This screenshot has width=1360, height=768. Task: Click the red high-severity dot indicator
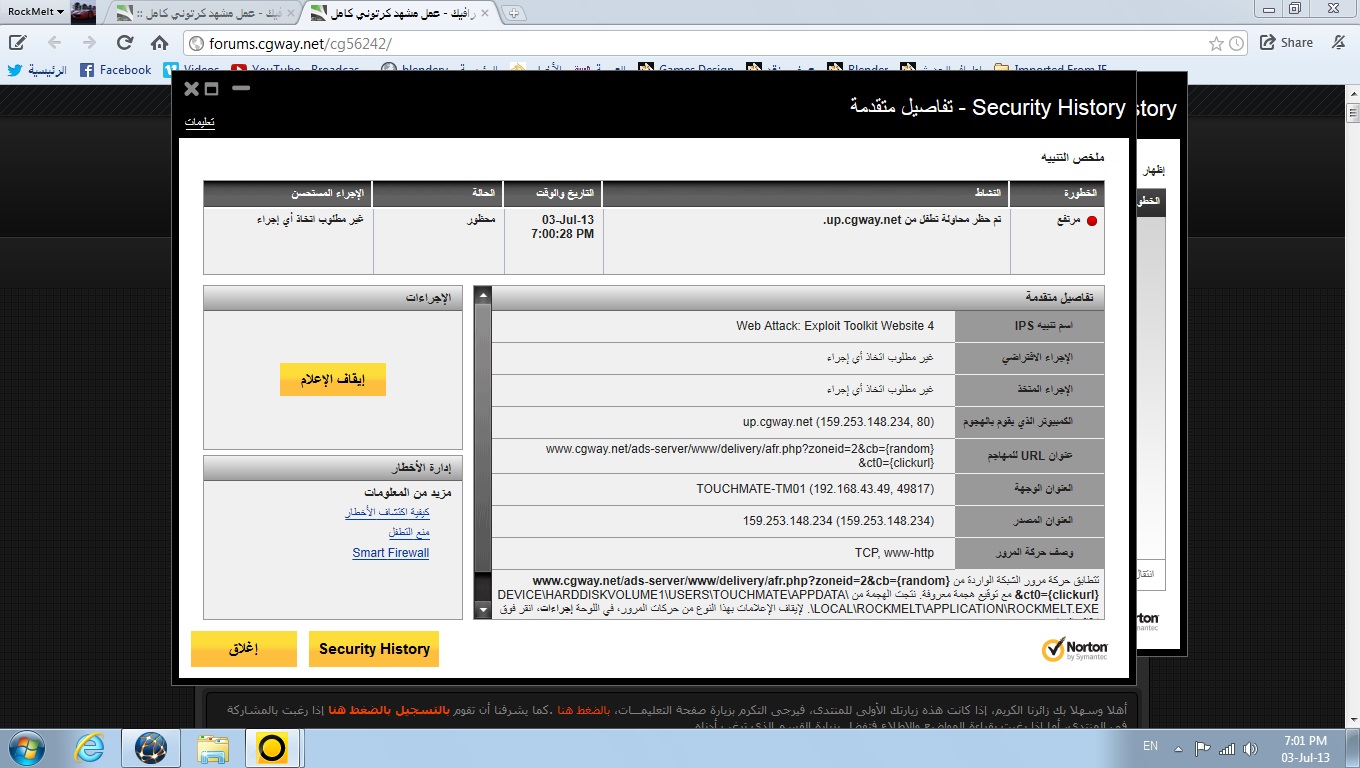[x=1091, y=221]
